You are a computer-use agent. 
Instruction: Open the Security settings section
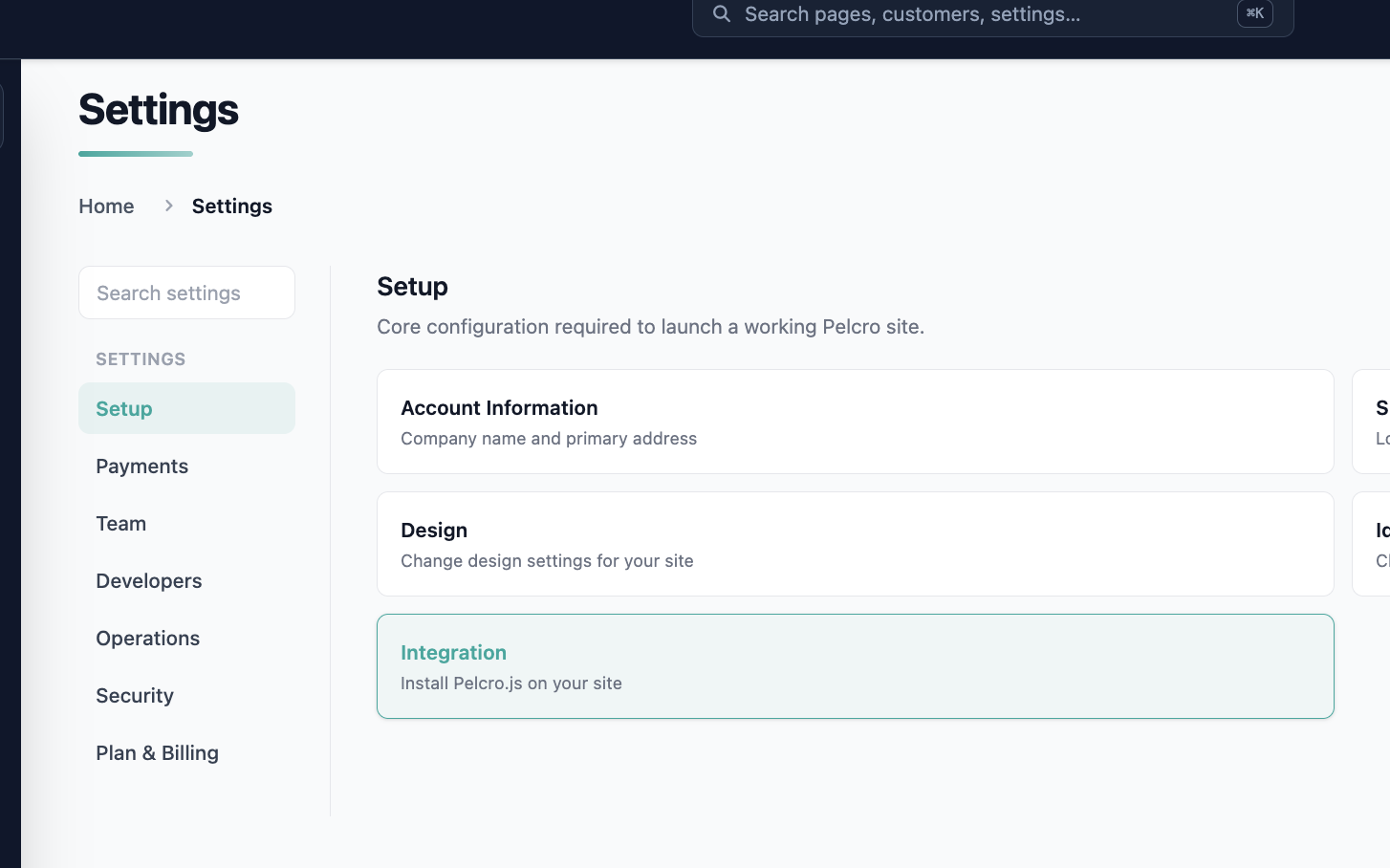pos(186,695)
